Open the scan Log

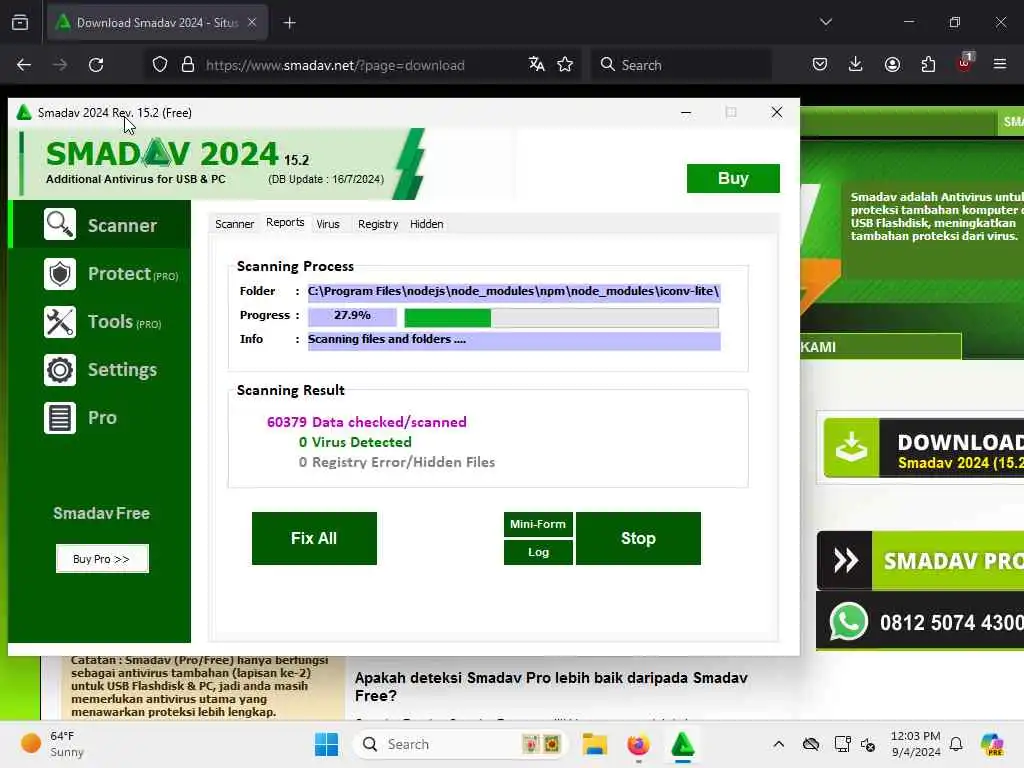(538, 552)
